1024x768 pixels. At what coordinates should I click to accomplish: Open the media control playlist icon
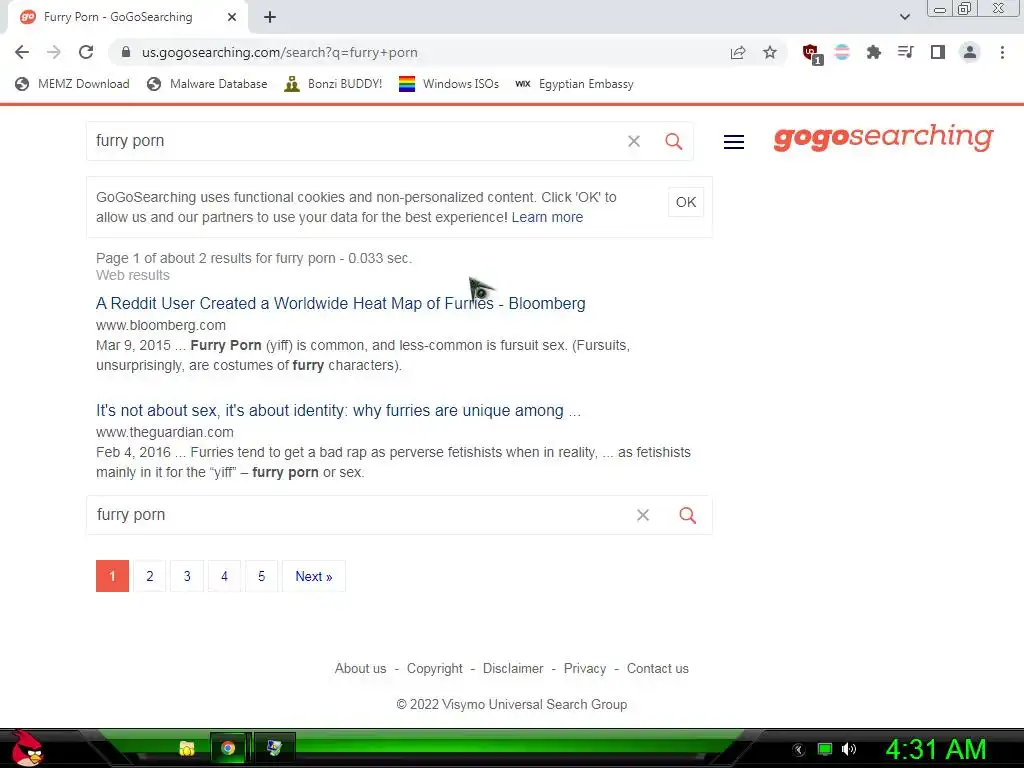coord(906,52)
